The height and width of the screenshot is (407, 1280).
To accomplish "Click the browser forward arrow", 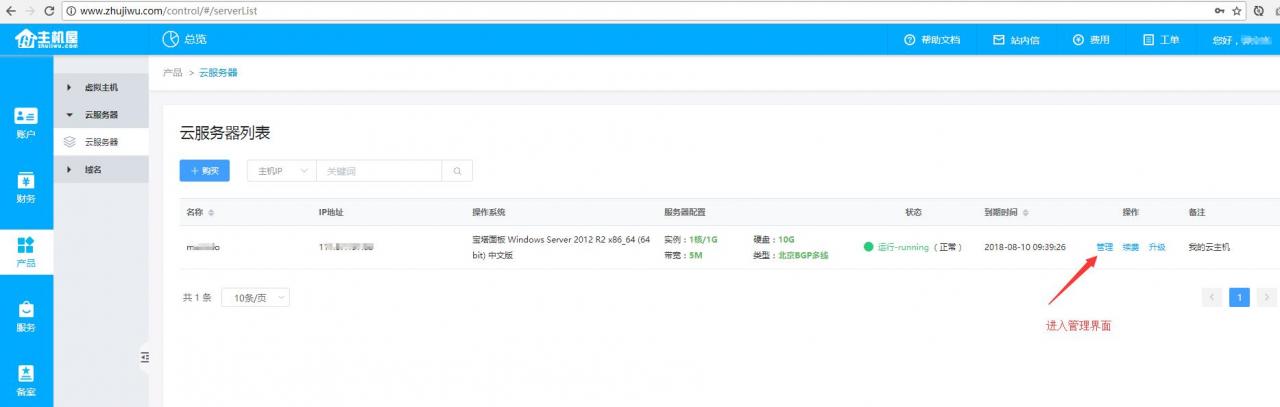I will [x=29, y=10].
